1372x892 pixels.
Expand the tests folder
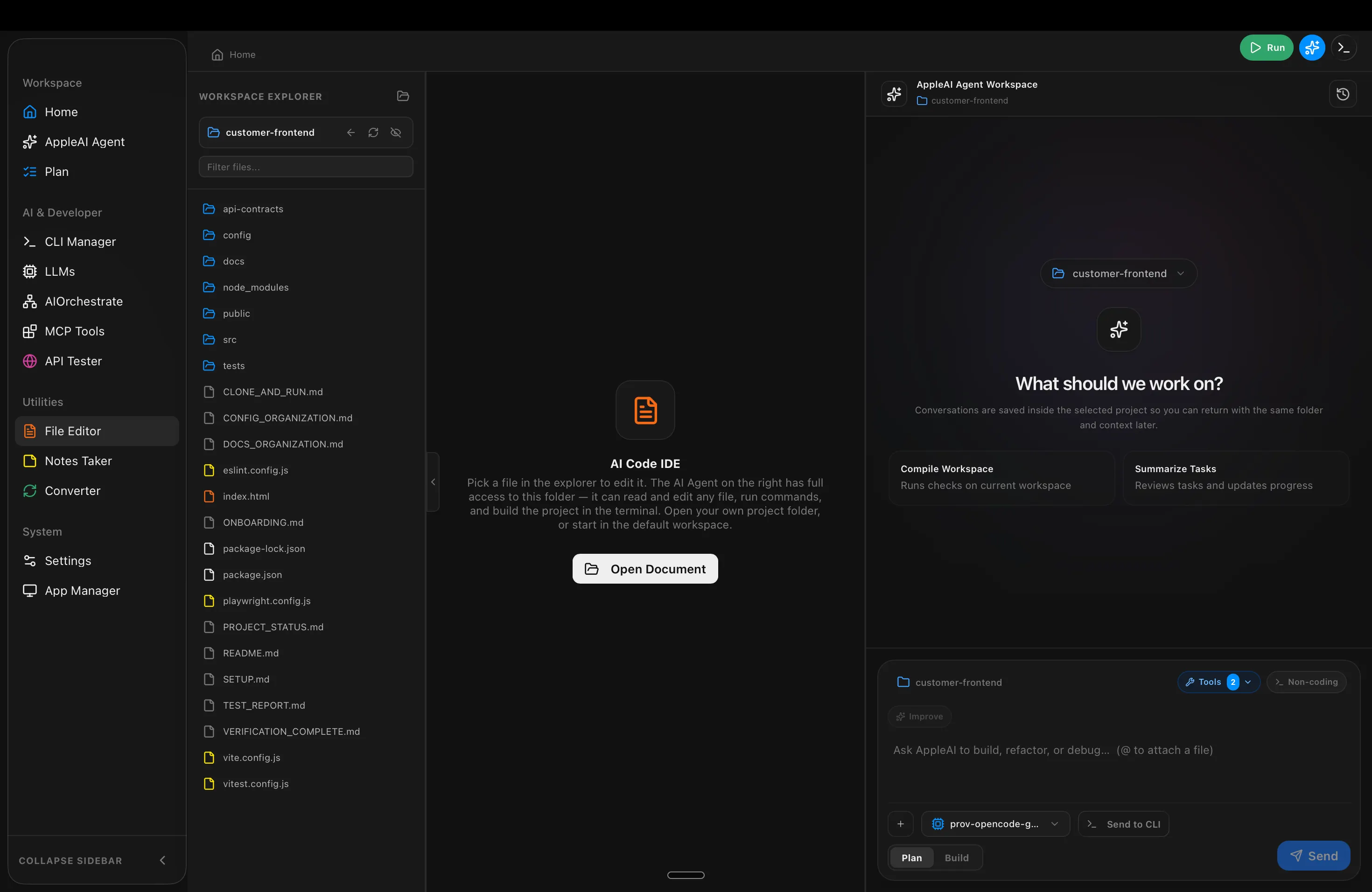306,365
